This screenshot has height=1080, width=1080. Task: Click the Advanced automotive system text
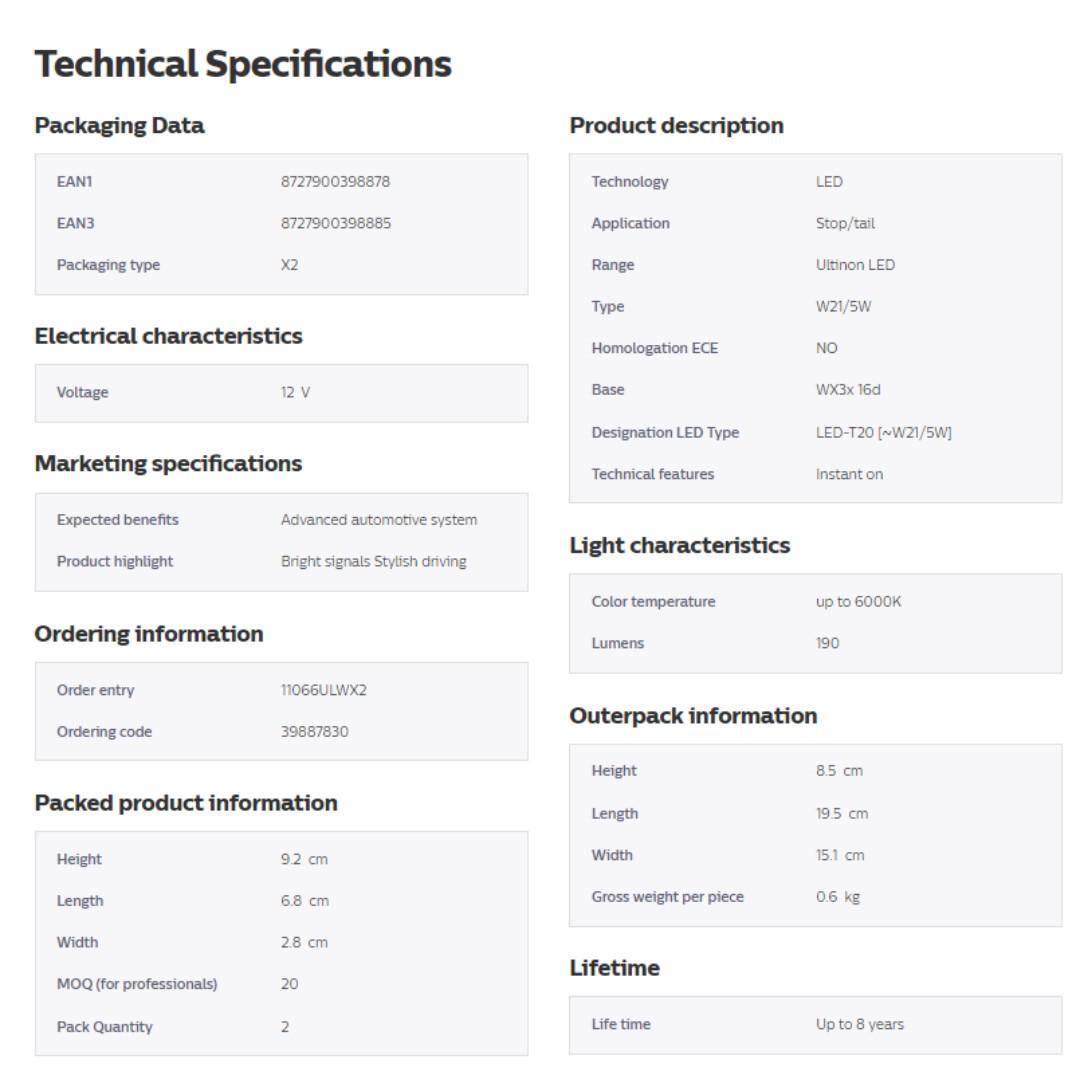point(379,520)
